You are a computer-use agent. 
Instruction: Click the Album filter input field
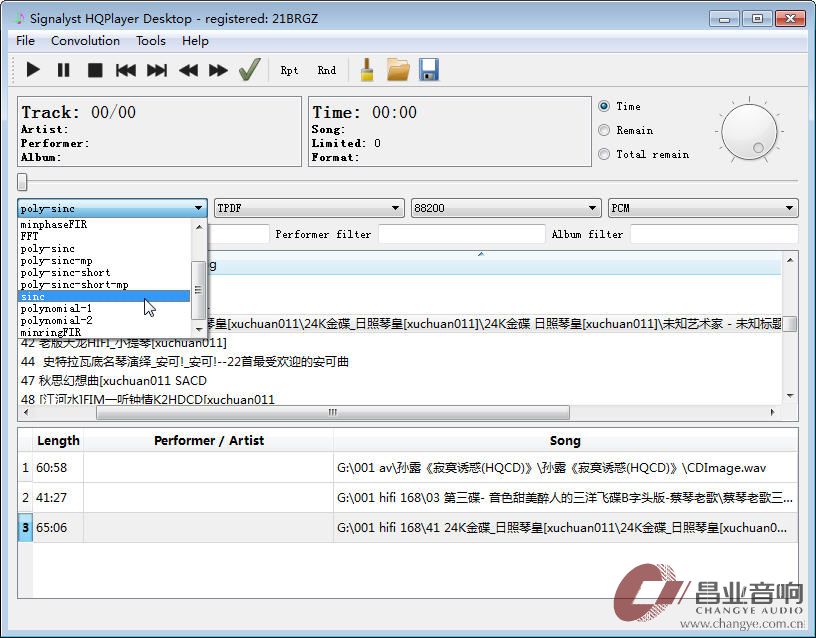[x=714, y=234]
